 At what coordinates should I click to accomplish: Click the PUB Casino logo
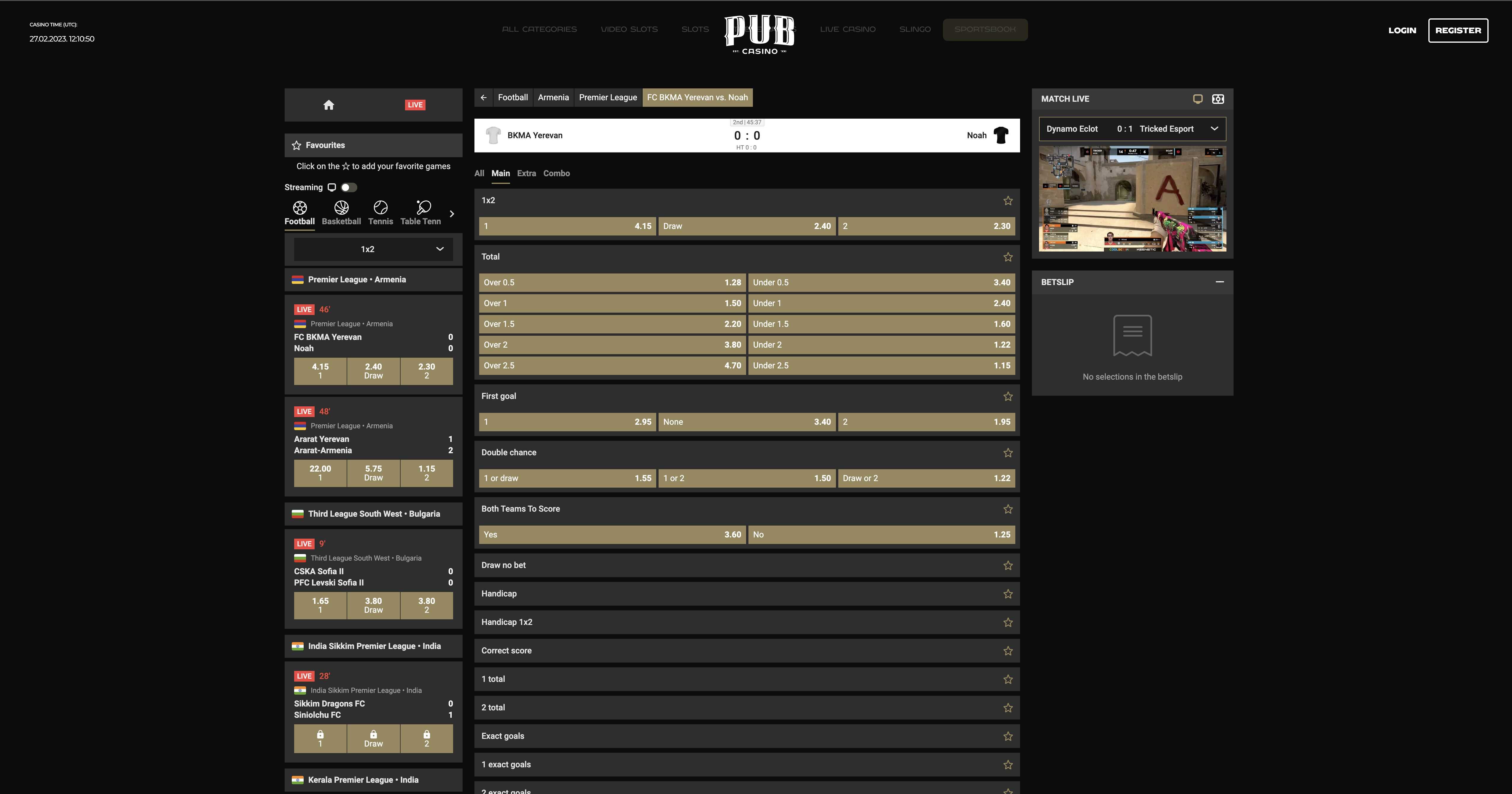pos(759,34)
